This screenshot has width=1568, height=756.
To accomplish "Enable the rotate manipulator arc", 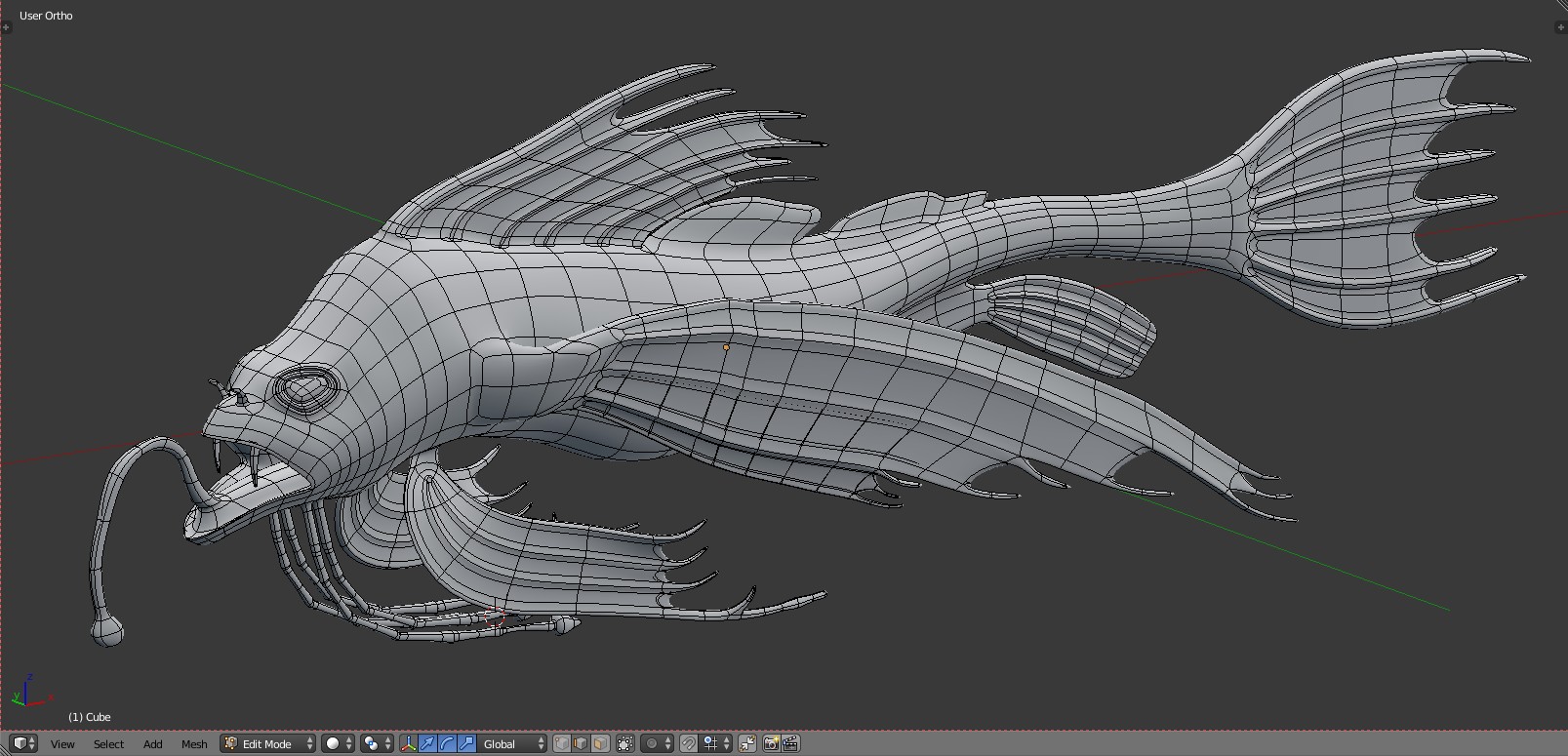I will point(447,743).
